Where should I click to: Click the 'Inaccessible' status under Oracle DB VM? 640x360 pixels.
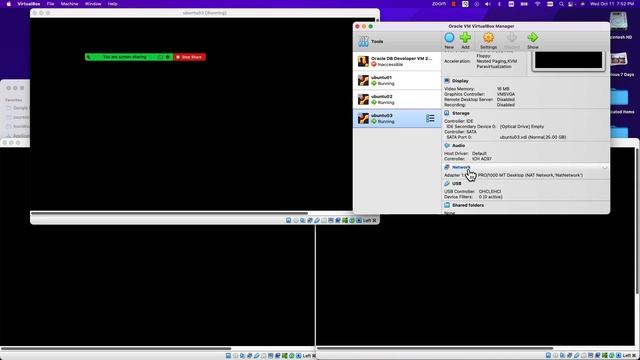tap(390, 64)
